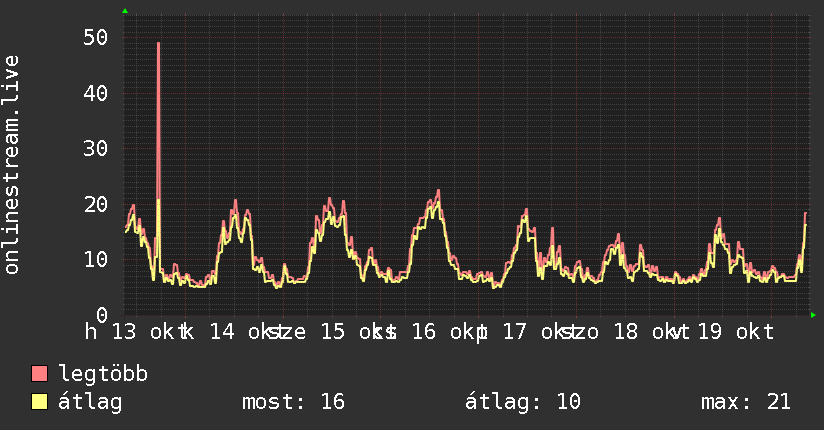Click the max: 21 statistic

tap(746, 402)
